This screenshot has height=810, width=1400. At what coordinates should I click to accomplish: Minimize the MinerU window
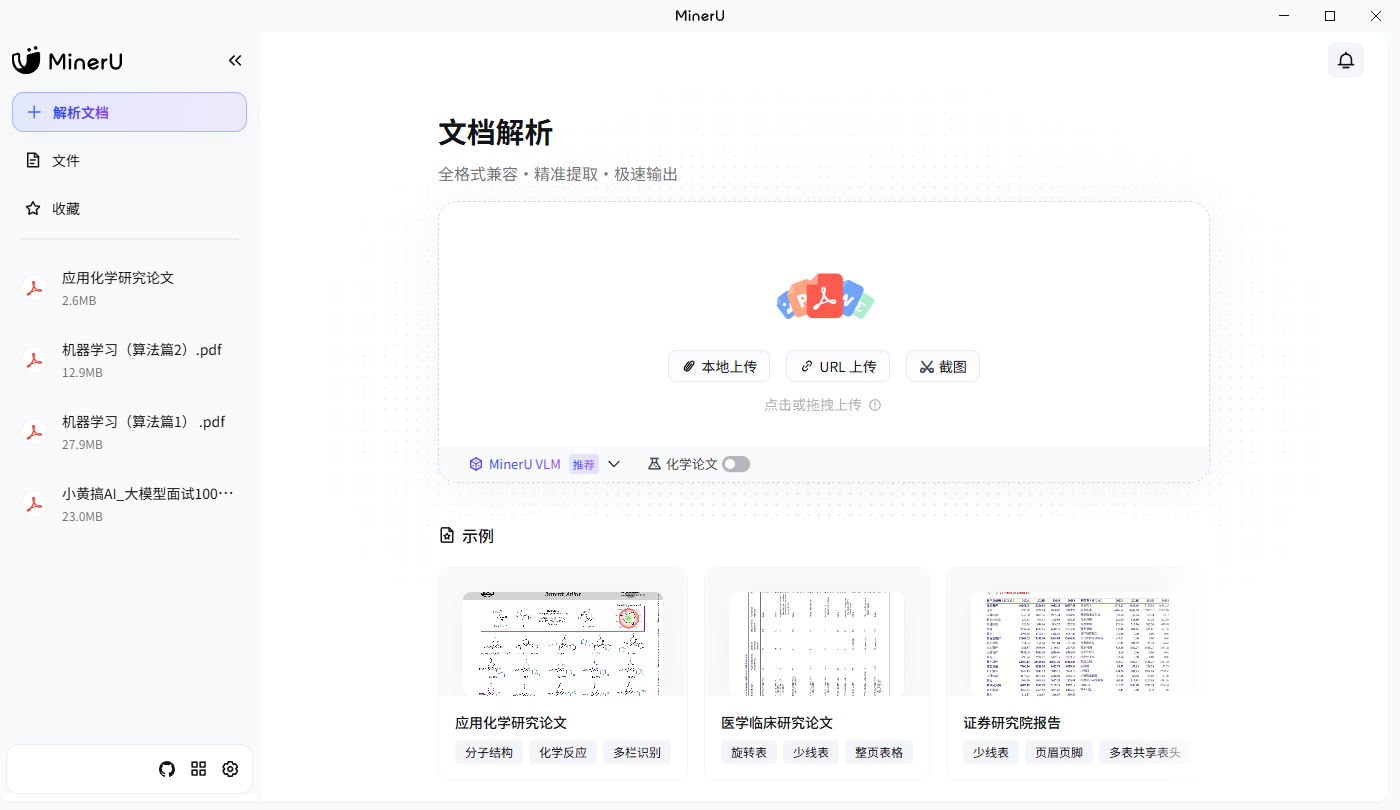point(1284,15)
